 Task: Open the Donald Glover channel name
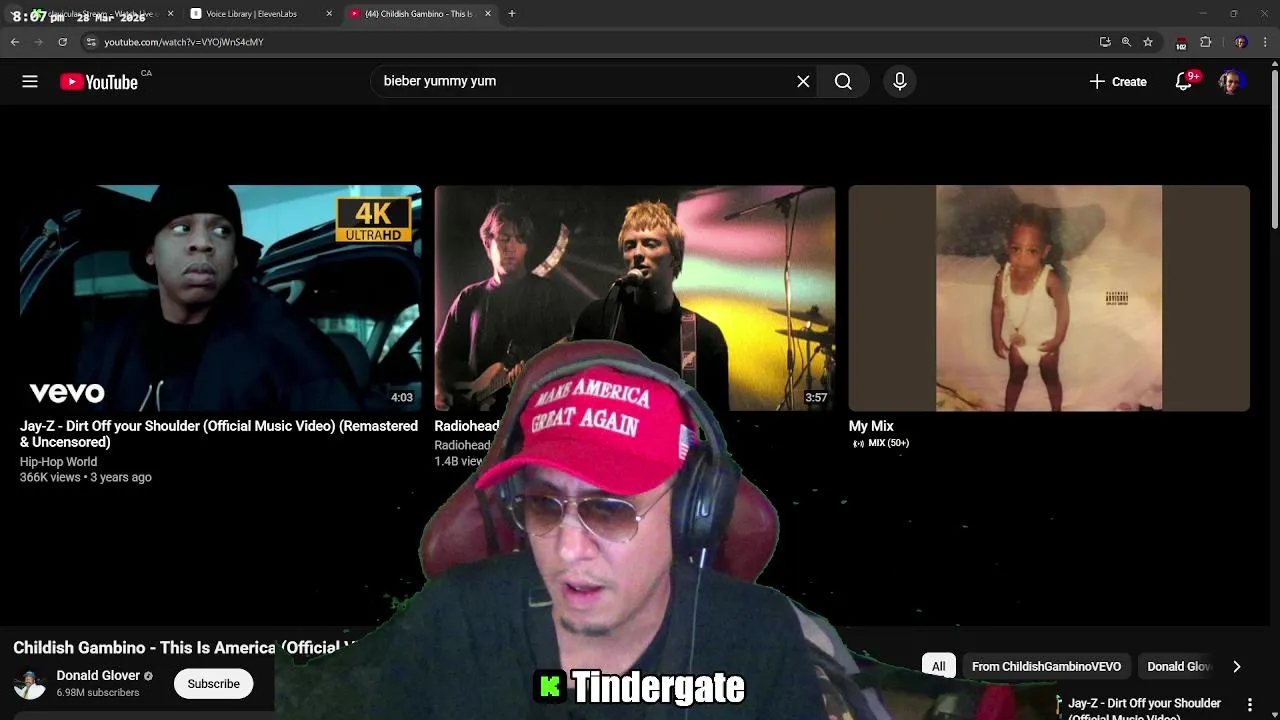click(98, 676)
